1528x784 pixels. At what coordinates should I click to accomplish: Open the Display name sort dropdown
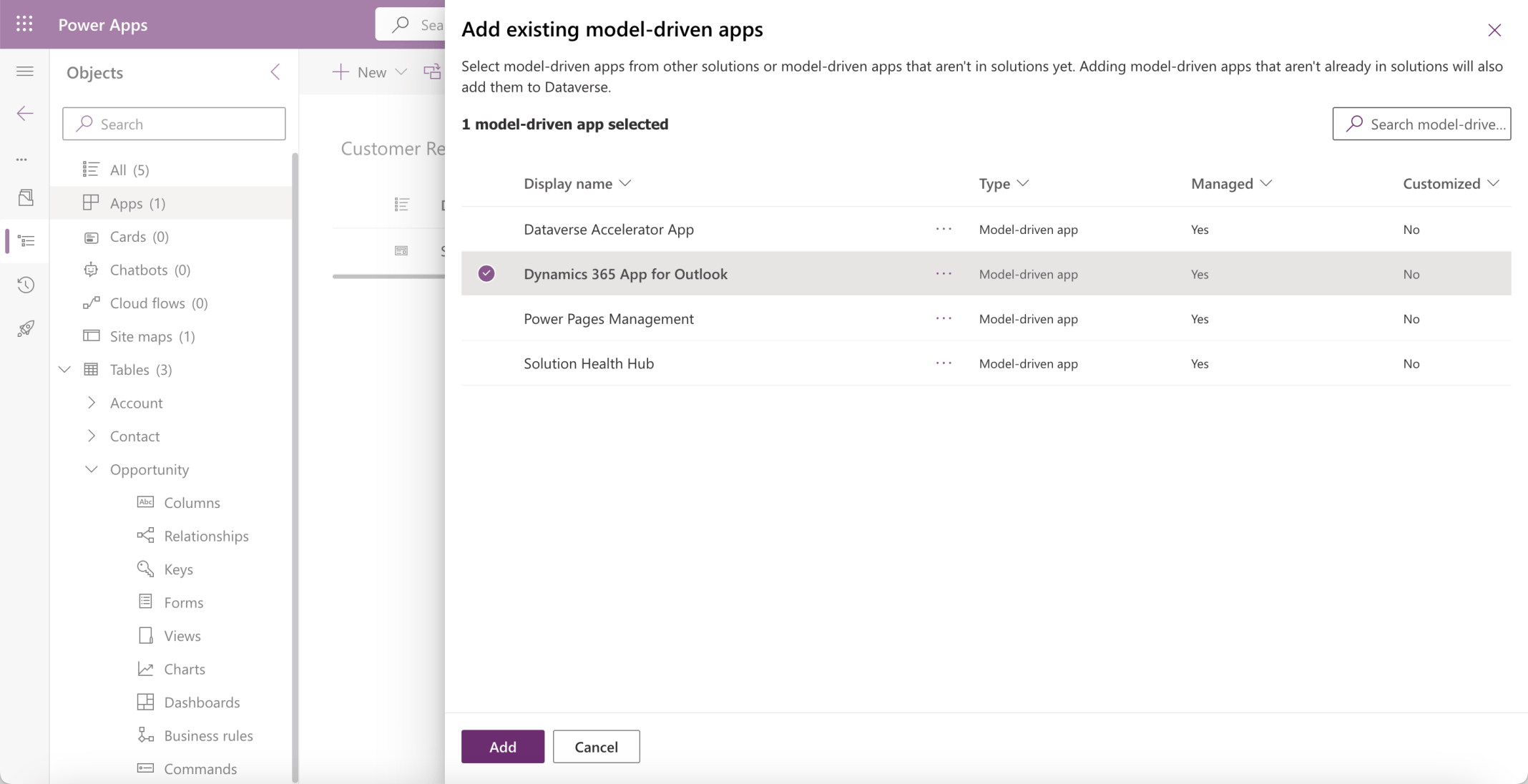pos(625,183)
